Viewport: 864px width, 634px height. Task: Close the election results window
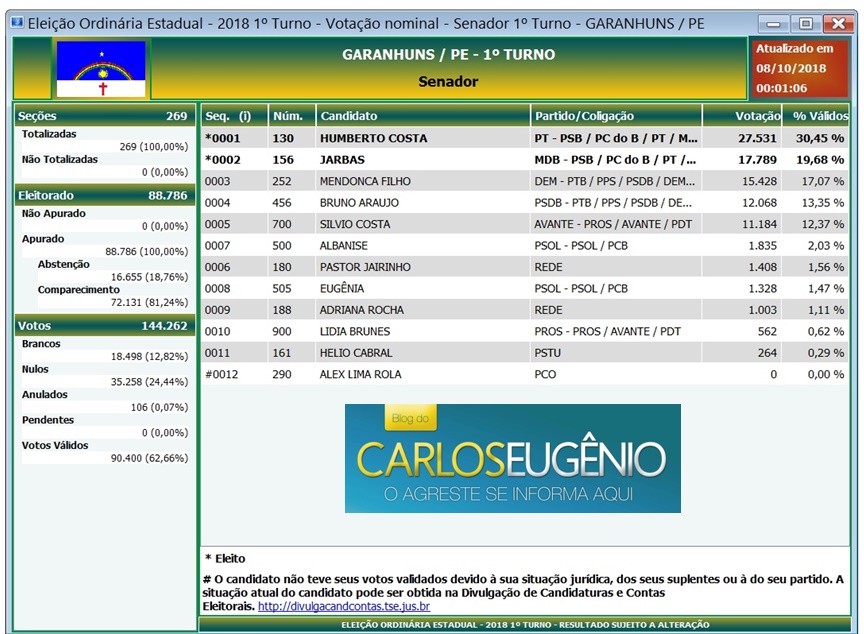coord(838,24)
